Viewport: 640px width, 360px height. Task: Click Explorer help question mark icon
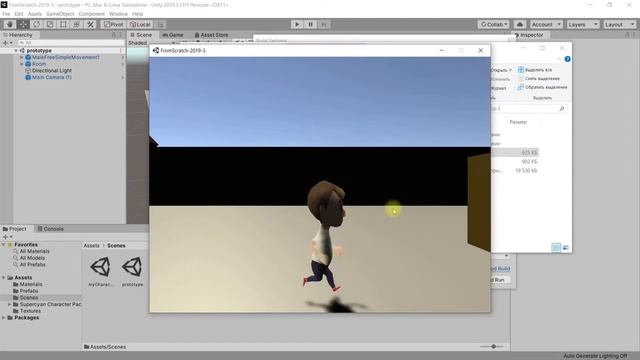567,59
